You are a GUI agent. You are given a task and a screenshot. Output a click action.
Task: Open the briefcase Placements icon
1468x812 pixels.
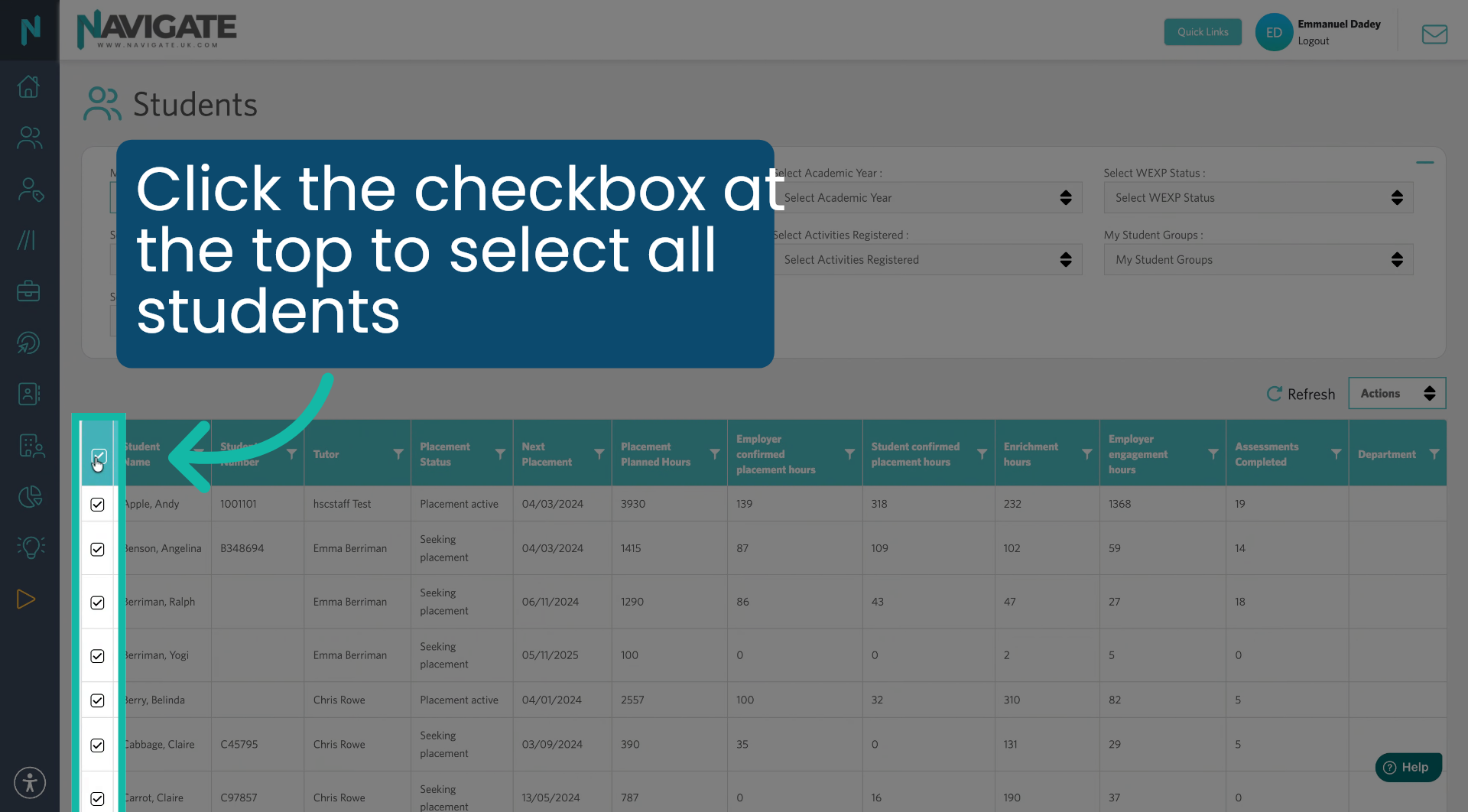tap(28, 291)
